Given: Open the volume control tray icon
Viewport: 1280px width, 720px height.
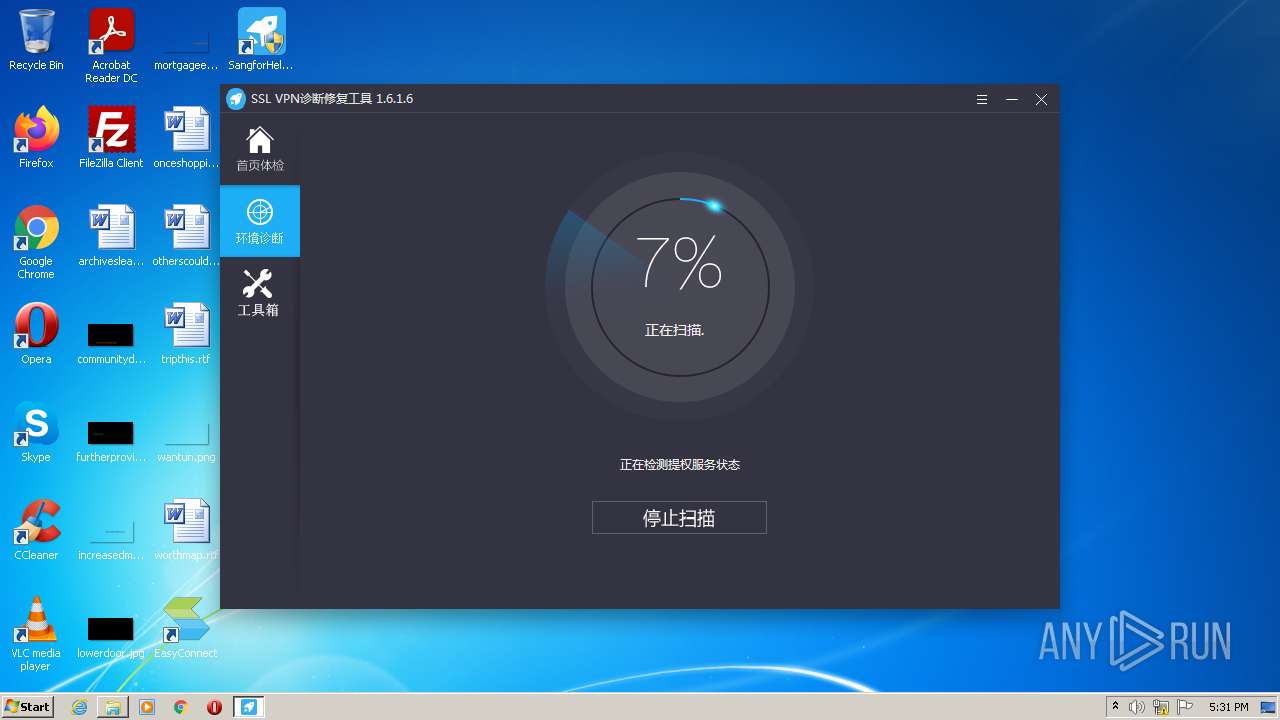Looking at the screenshot, I should (1137, 707).
